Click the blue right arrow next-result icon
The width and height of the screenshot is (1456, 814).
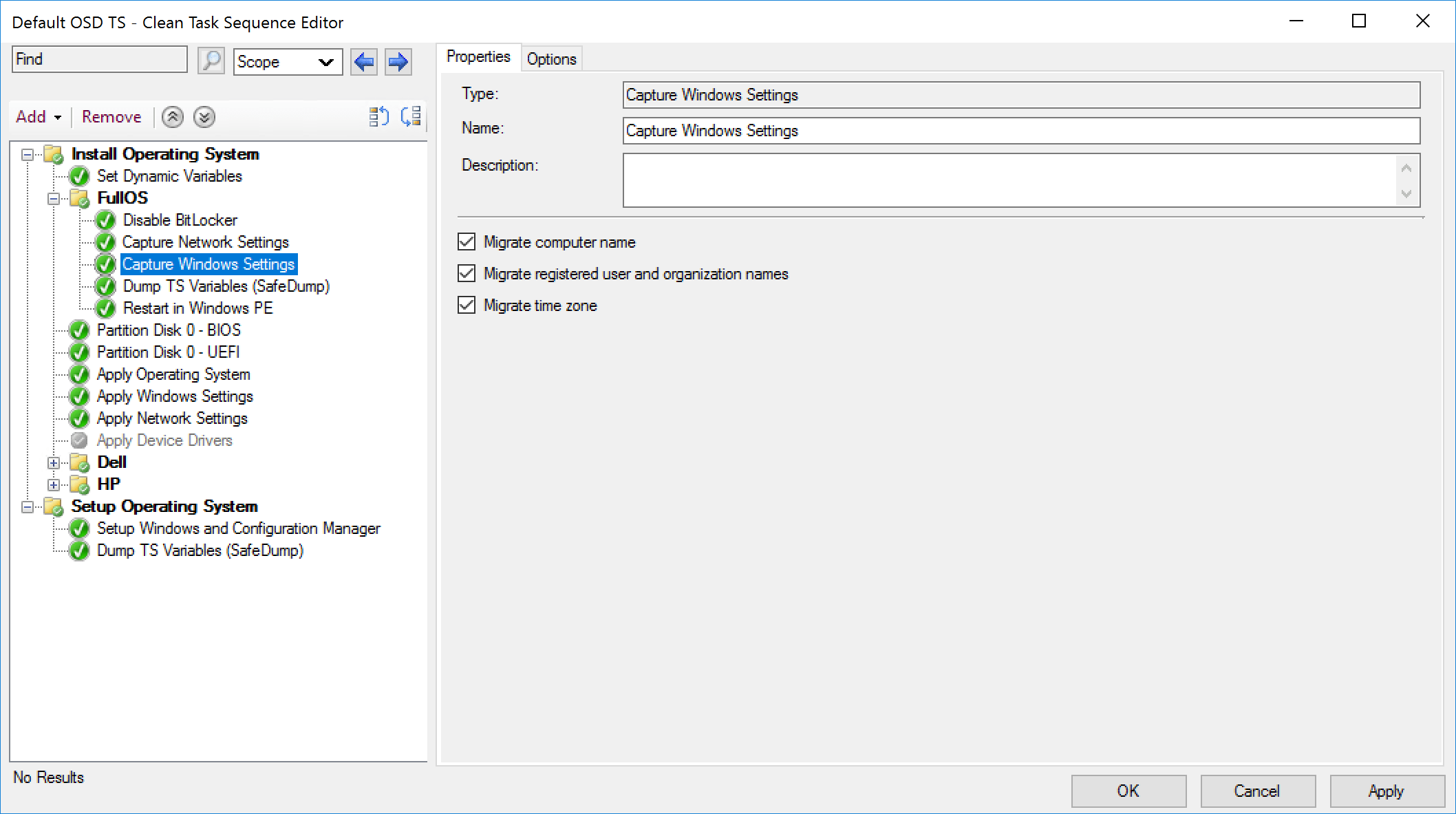pyautogui.click(x=398, y=62)
